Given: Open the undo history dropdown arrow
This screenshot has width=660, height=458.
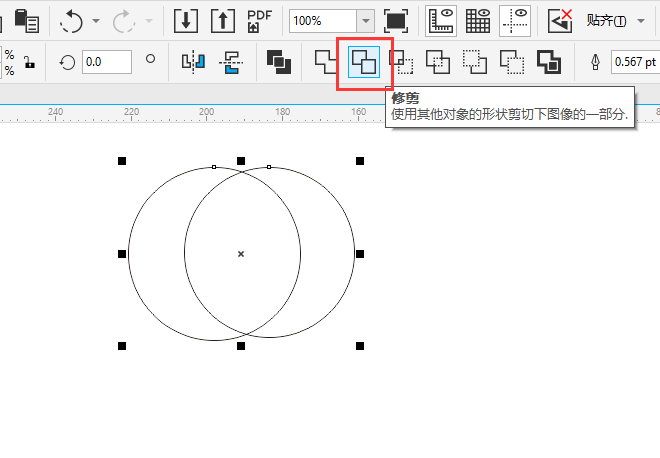Looking at the screenshot, I should pos(96,21).
